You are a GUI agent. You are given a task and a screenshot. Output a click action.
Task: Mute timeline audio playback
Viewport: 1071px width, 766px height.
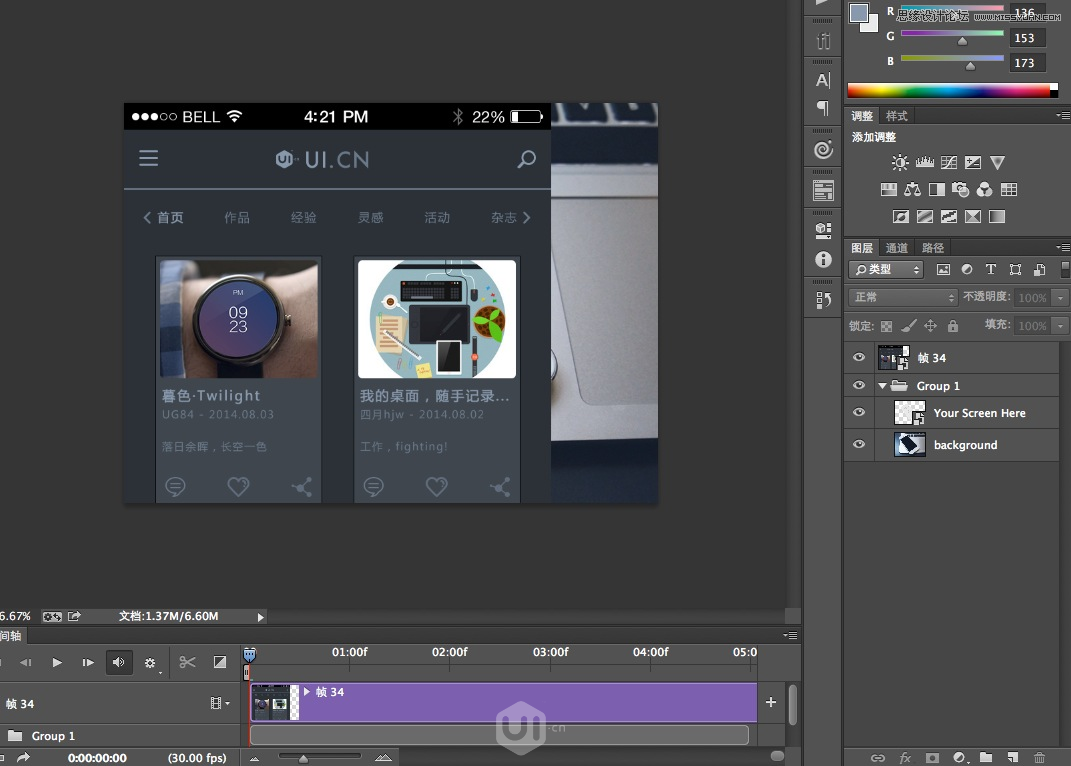click(119, 662)
